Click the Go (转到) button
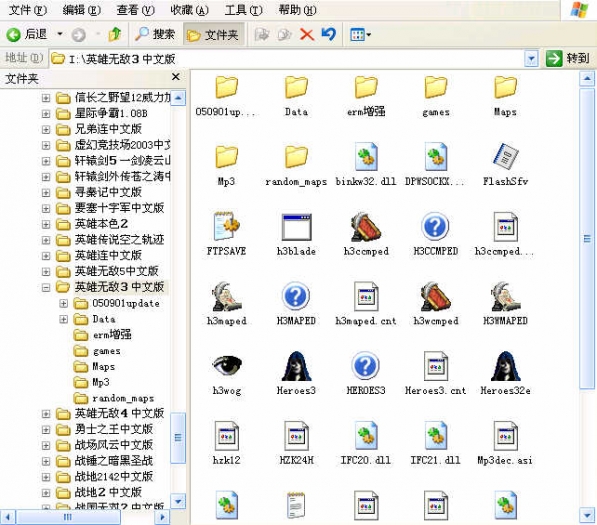 (x=568, y=59)
